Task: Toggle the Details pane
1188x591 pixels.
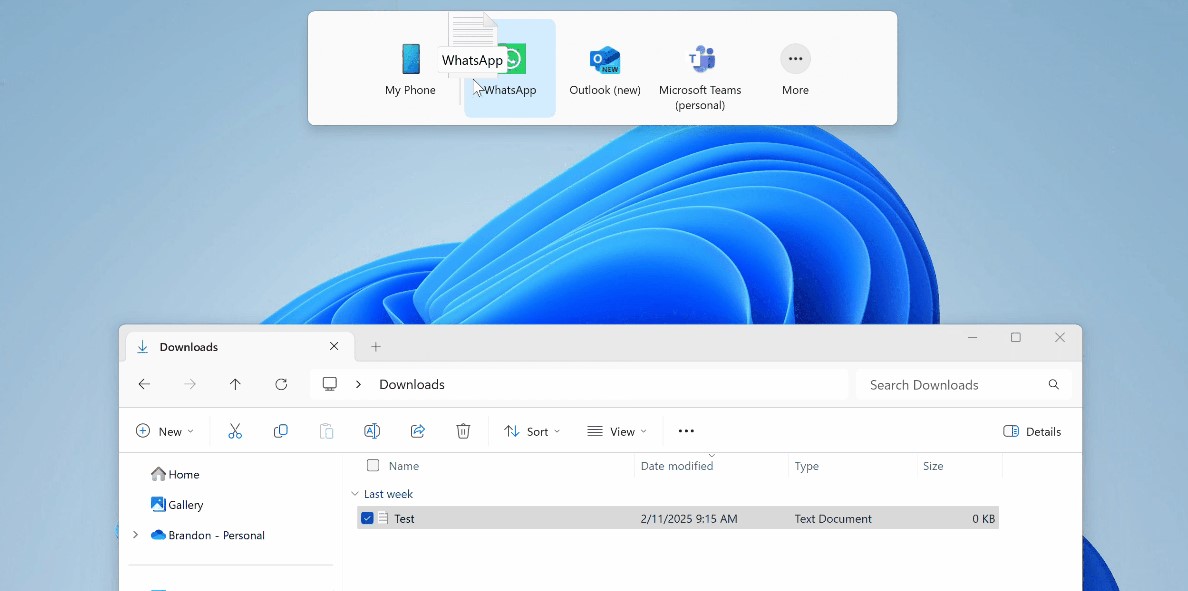Action: [1032, 431]
